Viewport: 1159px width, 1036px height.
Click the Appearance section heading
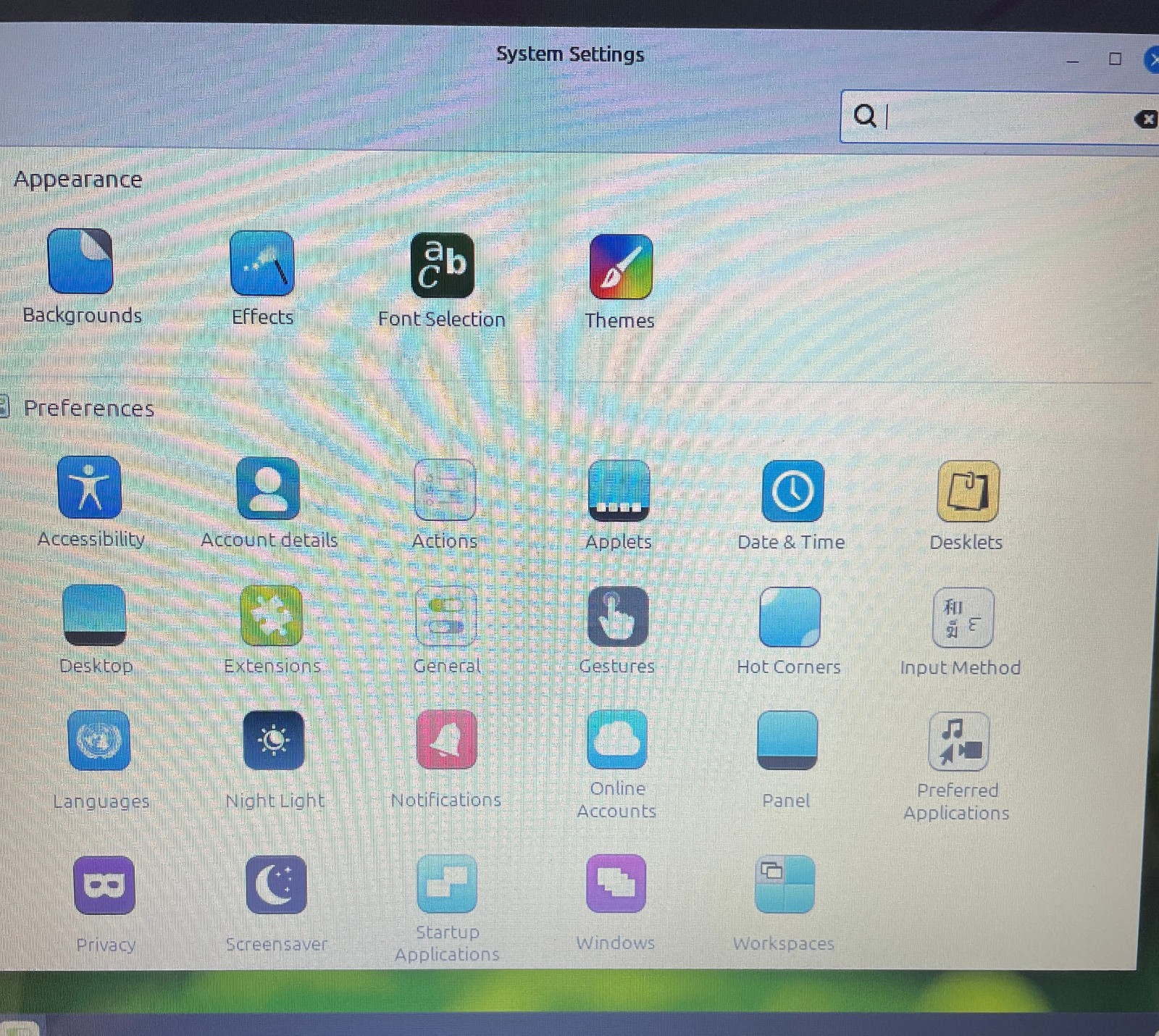(x=78, y=180)
